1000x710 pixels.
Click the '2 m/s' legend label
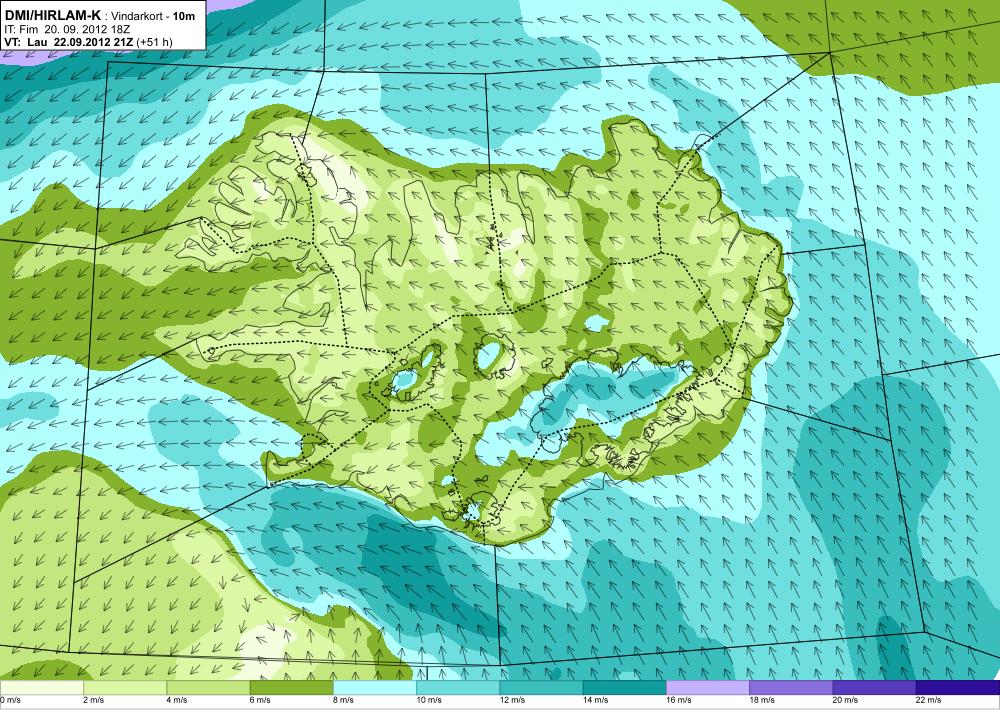click(94, 700)
